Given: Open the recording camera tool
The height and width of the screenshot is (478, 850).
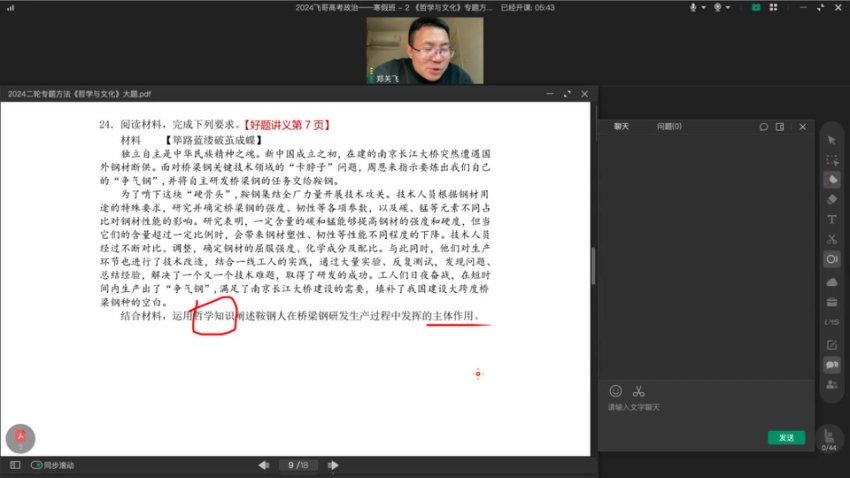Looking at the screenshot, I should [832, 259].
